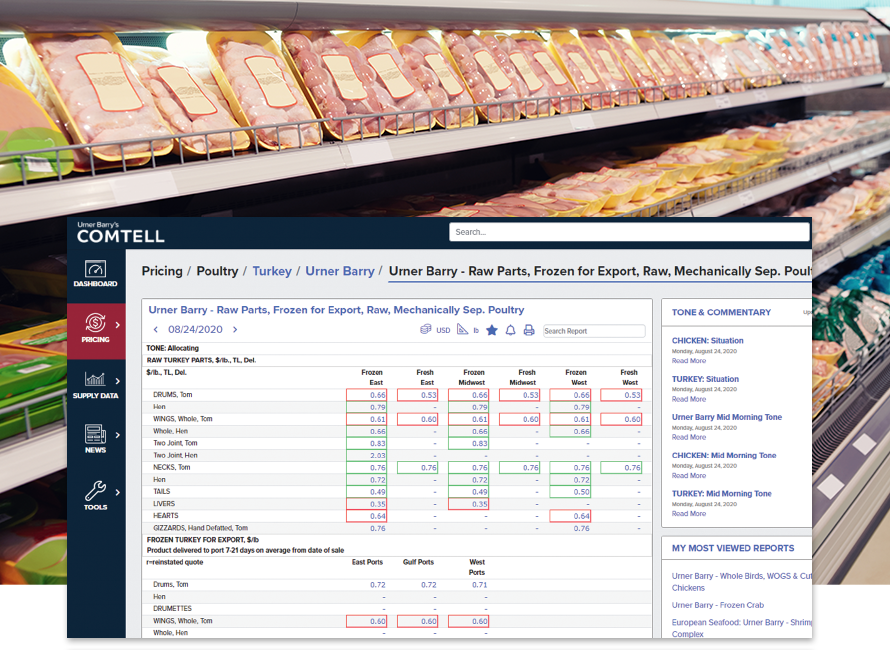Click the bell alert icon

point(510,330)
